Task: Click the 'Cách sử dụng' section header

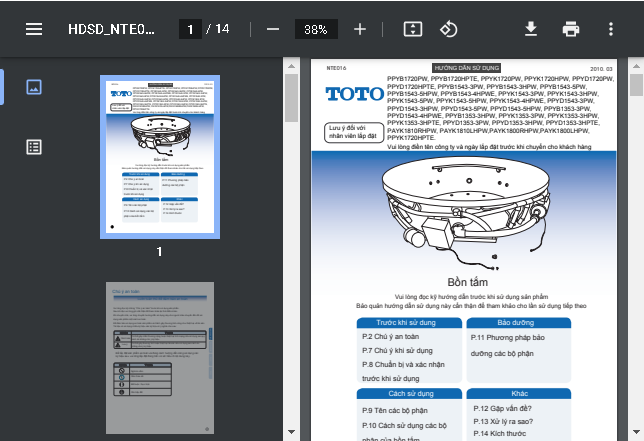Action: tap(409, 394)
